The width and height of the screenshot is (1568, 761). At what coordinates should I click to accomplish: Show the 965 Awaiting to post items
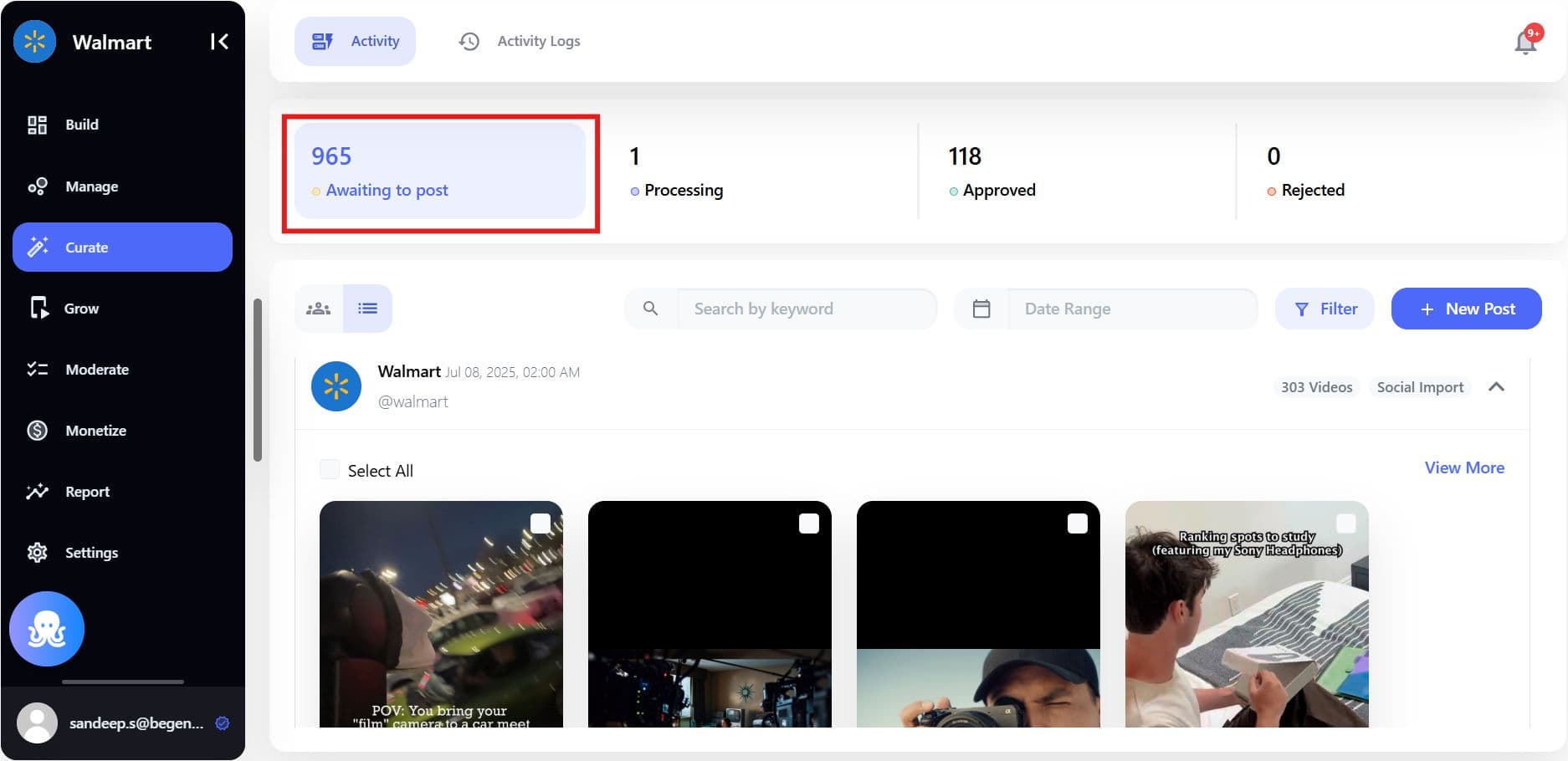coord(440,171)
